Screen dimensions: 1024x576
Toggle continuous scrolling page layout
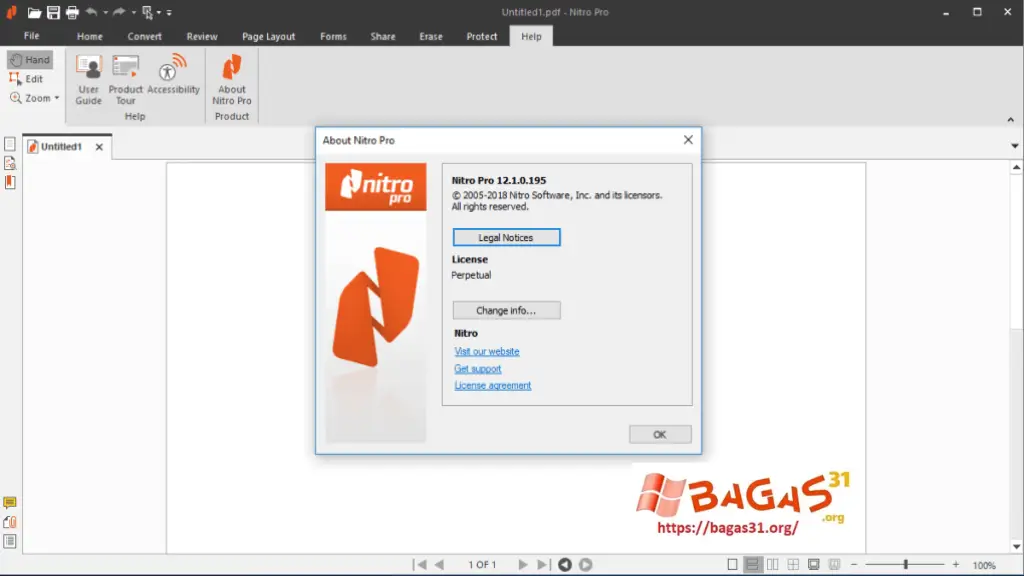click(751, 565)
